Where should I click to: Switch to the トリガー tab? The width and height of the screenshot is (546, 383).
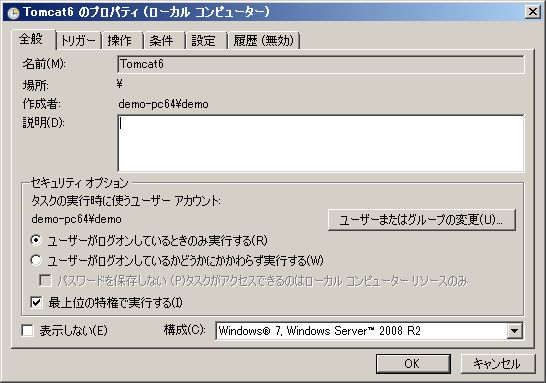(x=78, y=41)
